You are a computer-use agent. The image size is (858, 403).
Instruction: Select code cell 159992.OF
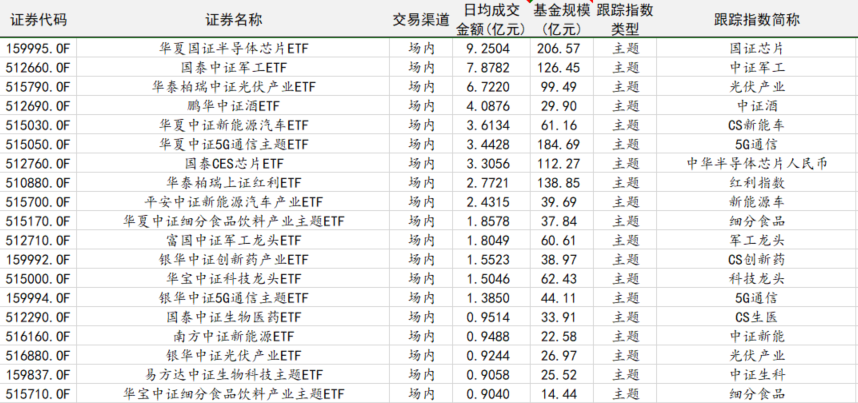(x=38, y=260)
